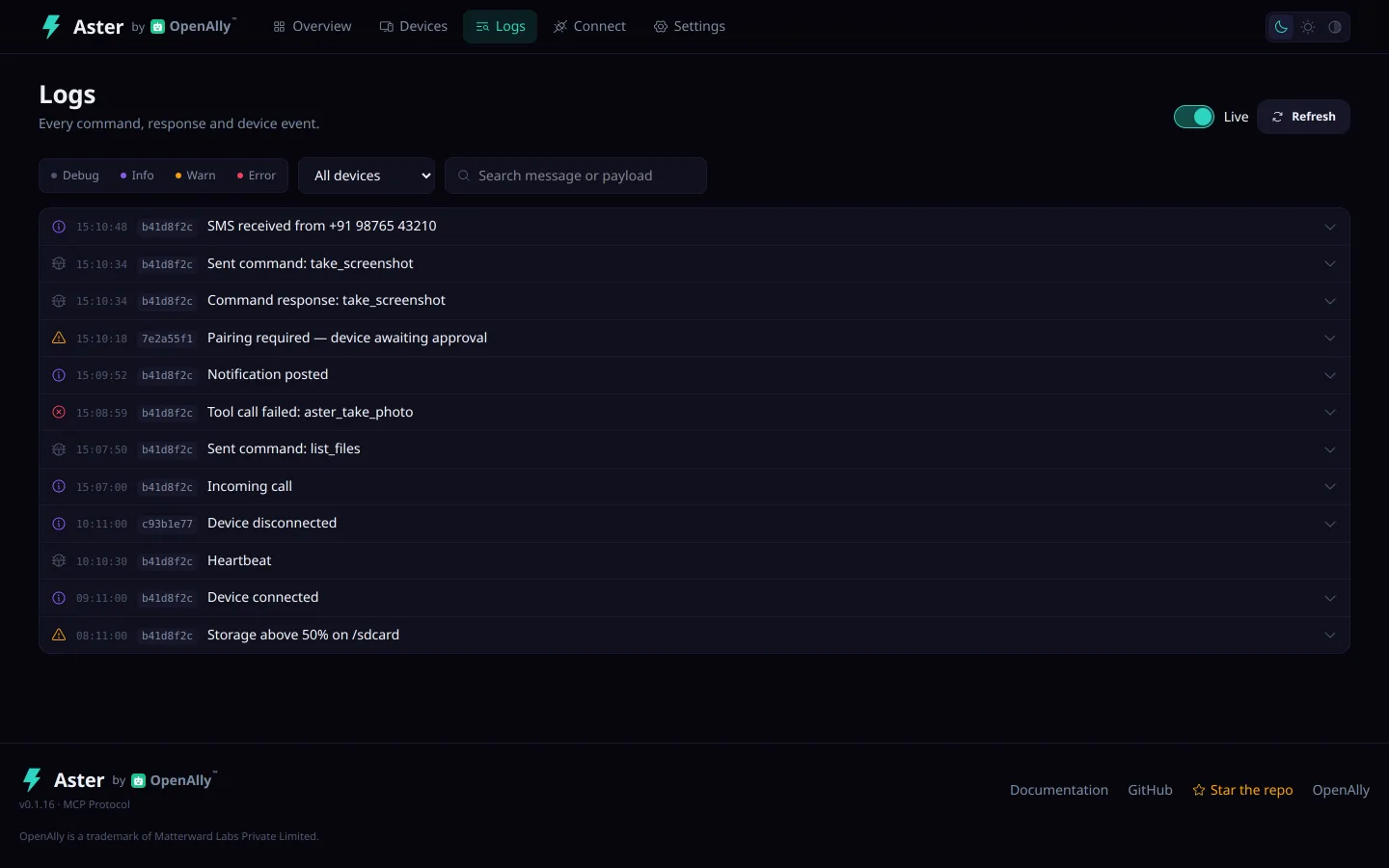Click the warning icon on Pairing required row
This screenshot has width=1389, height=868.
click(59, 338)
